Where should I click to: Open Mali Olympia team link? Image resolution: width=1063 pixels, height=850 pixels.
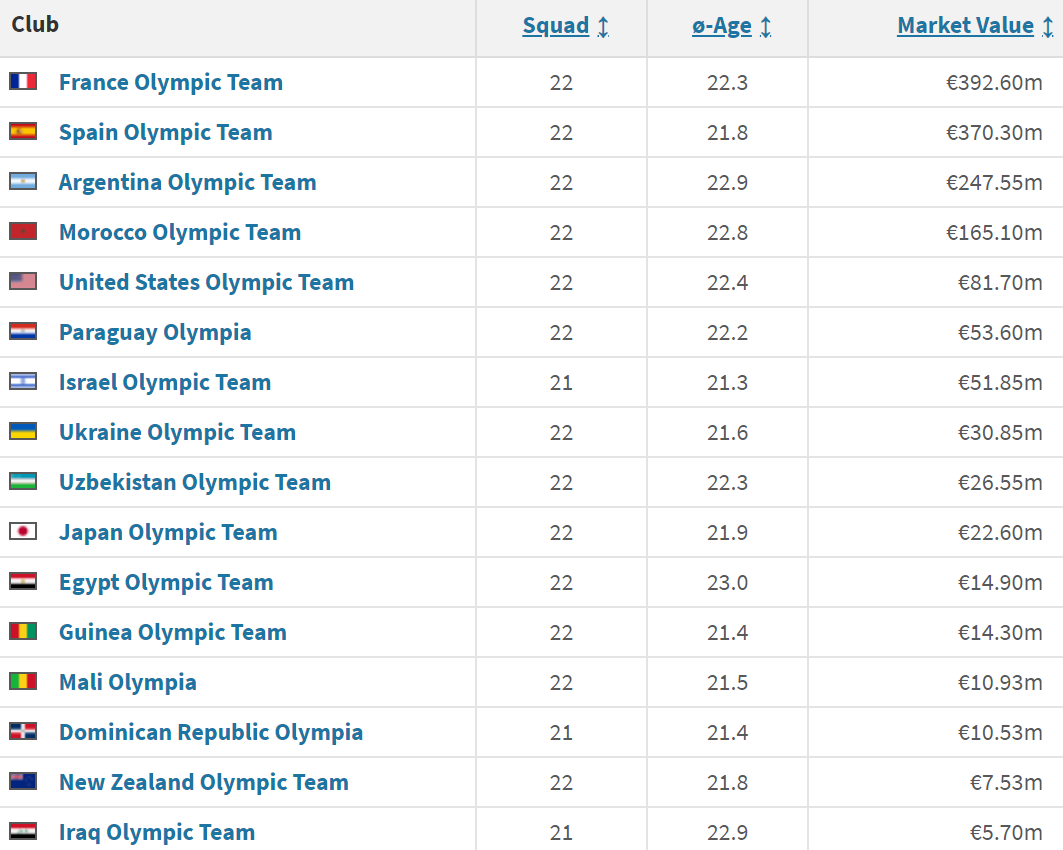tap(128, 682)
